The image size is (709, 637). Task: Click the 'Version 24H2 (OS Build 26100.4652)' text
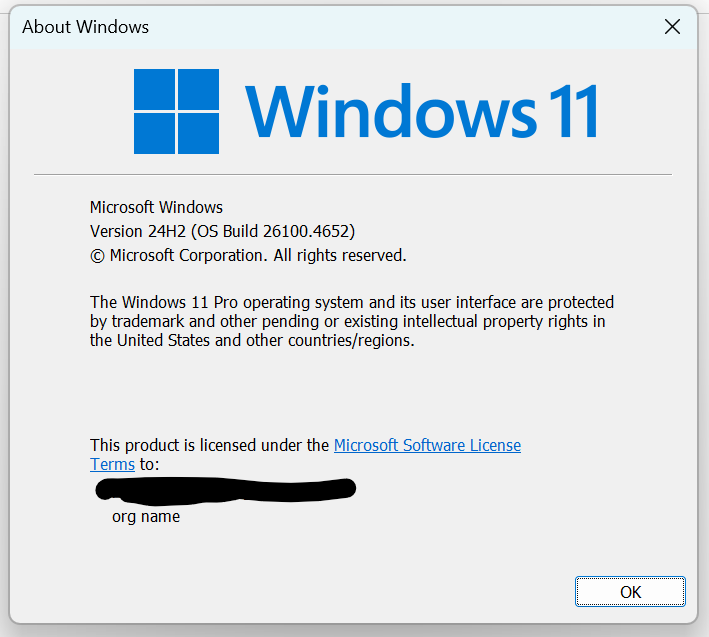click(222, 231)
